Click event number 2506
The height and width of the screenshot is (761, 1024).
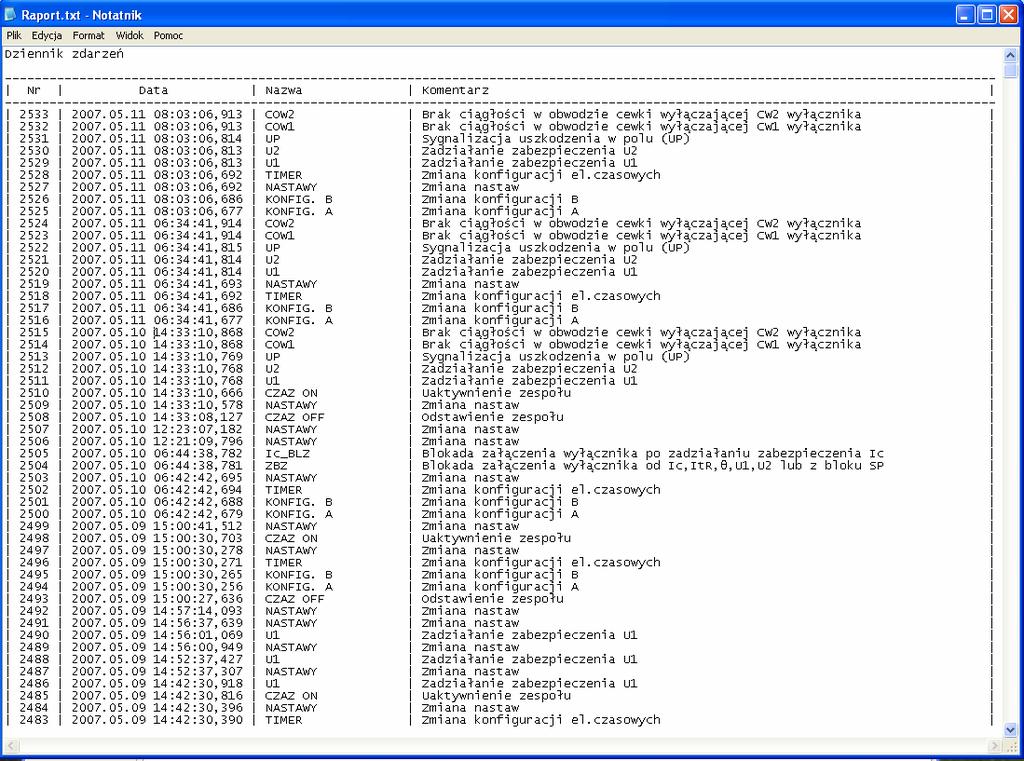[x=34, y=442]
